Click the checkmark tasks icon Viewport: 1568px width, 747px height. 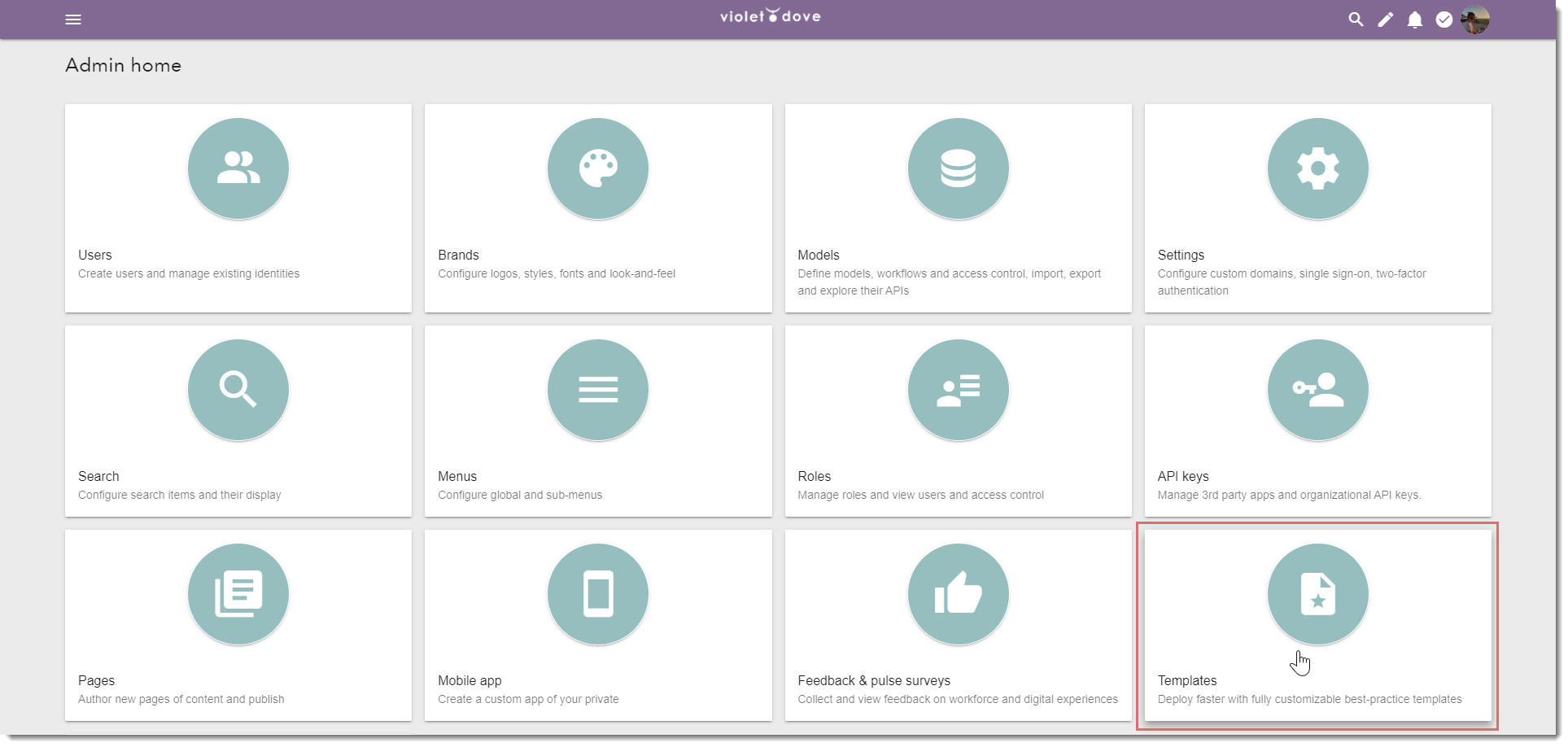(x=1444, y=20)
